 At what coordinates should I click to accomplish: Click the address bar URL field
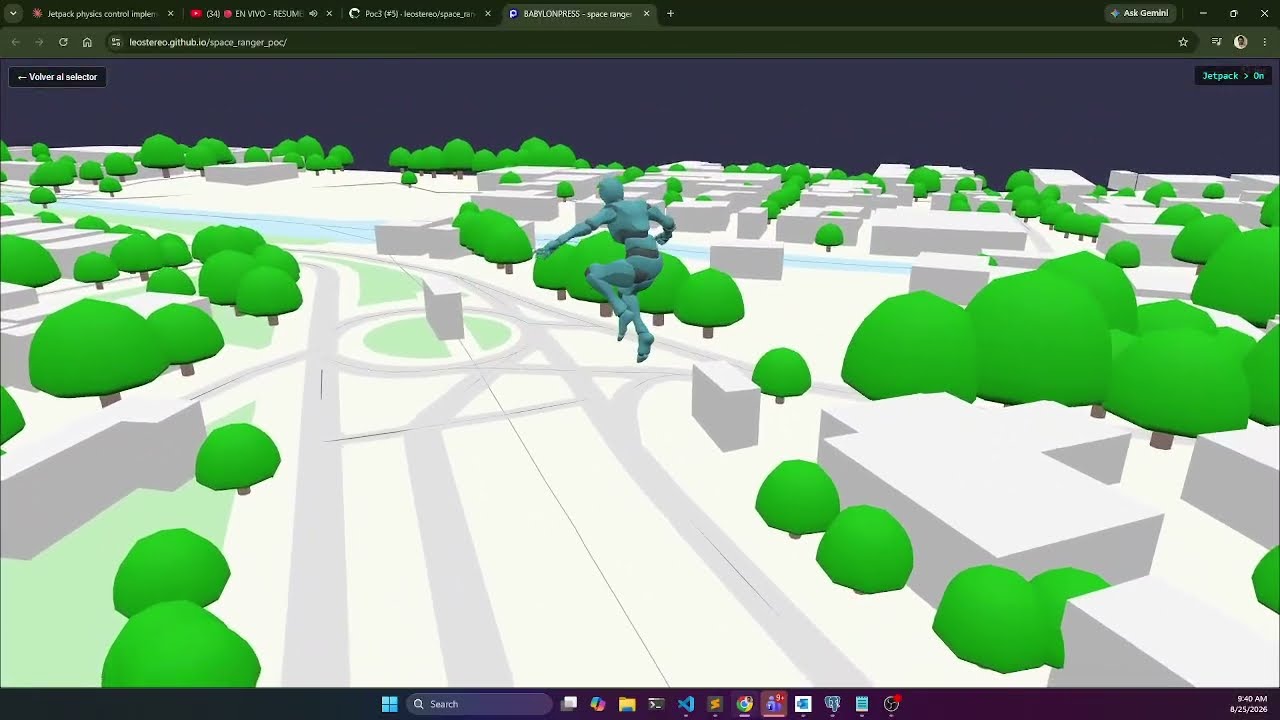pyautogui.click(x=640, y=42)
